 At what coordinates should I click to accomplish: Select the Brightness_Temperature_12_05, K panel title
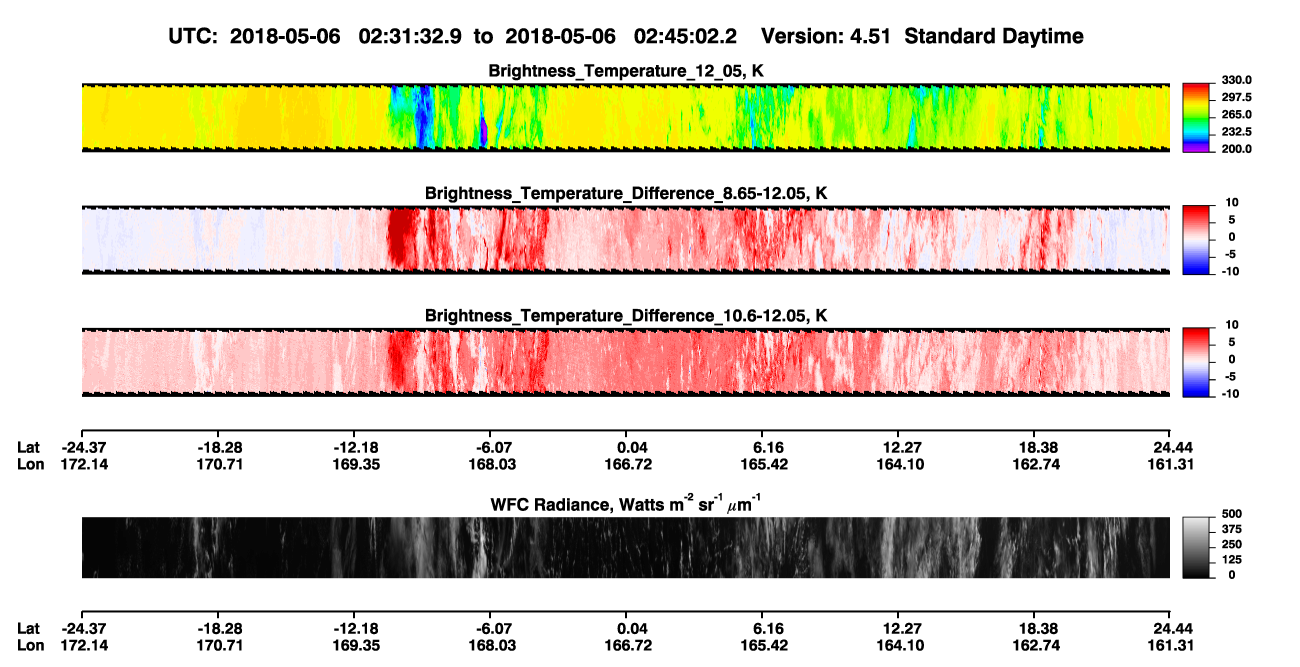click(x=625, y=71)
